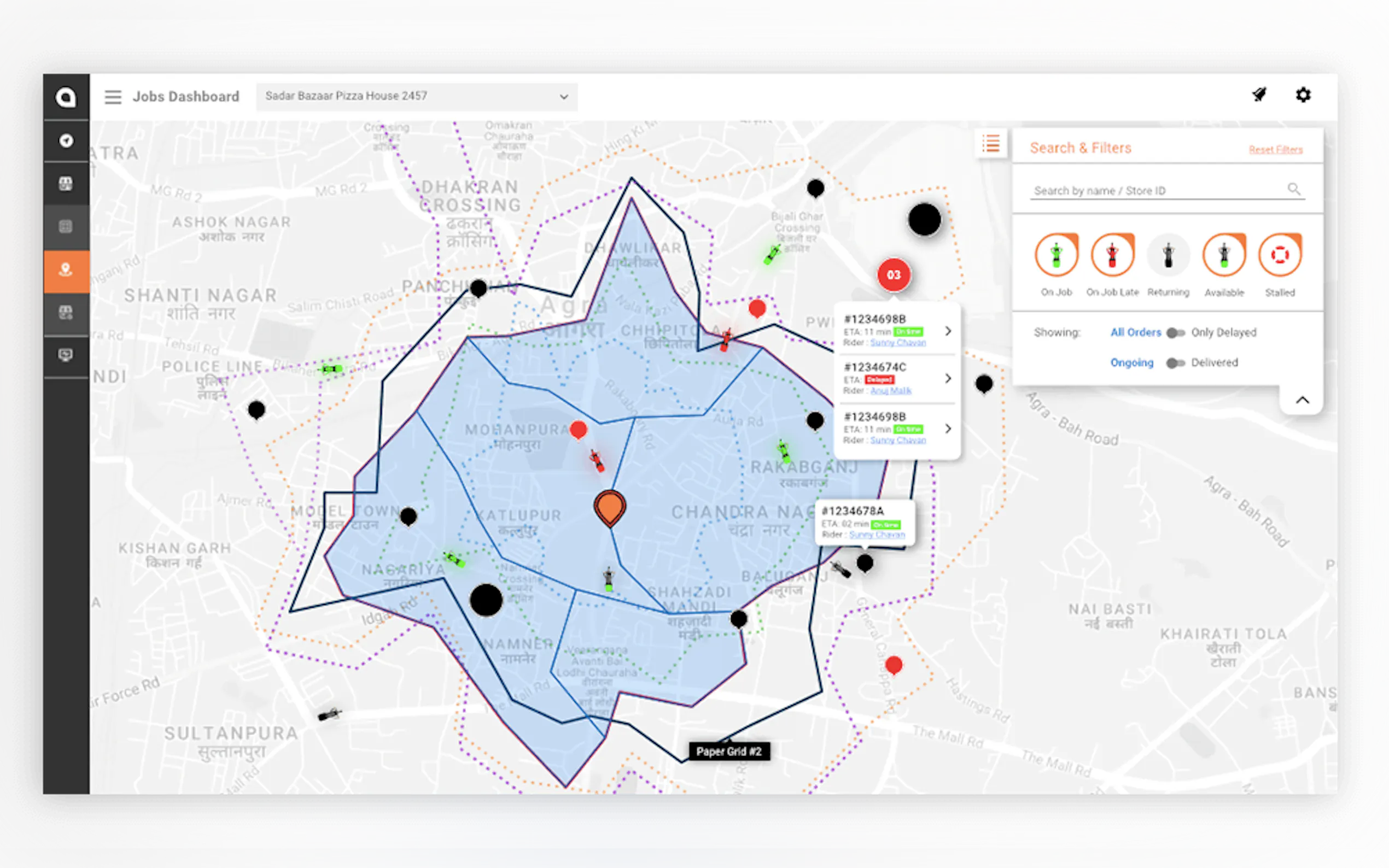Open the grid icon sidebar item
Screen dimensions: 1389x868
coord(66,226)
